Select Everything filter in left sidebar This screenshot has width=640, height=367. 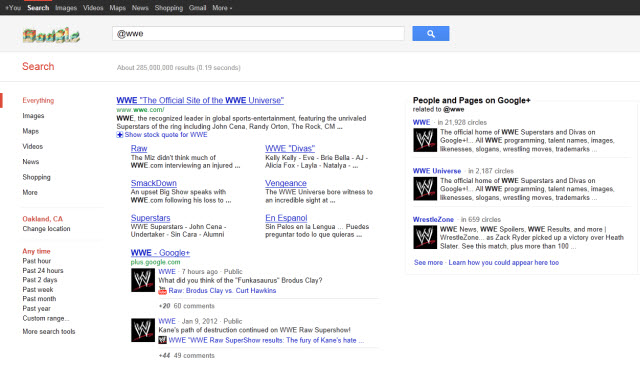point(38,100)
